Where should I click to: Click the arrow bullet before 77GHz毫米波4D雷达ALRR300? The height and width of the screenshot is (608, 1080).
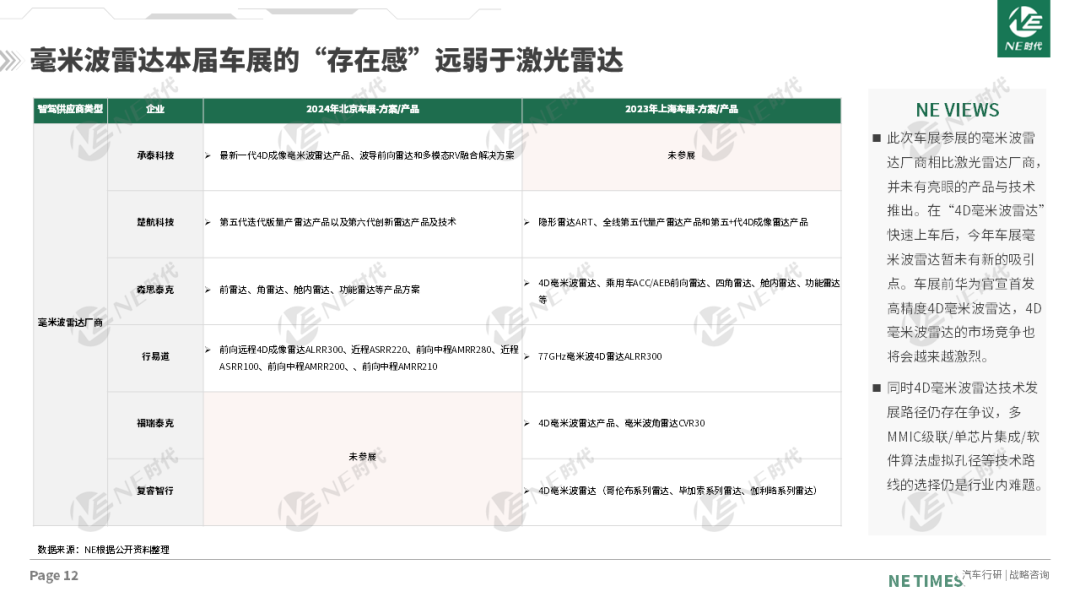527,356
